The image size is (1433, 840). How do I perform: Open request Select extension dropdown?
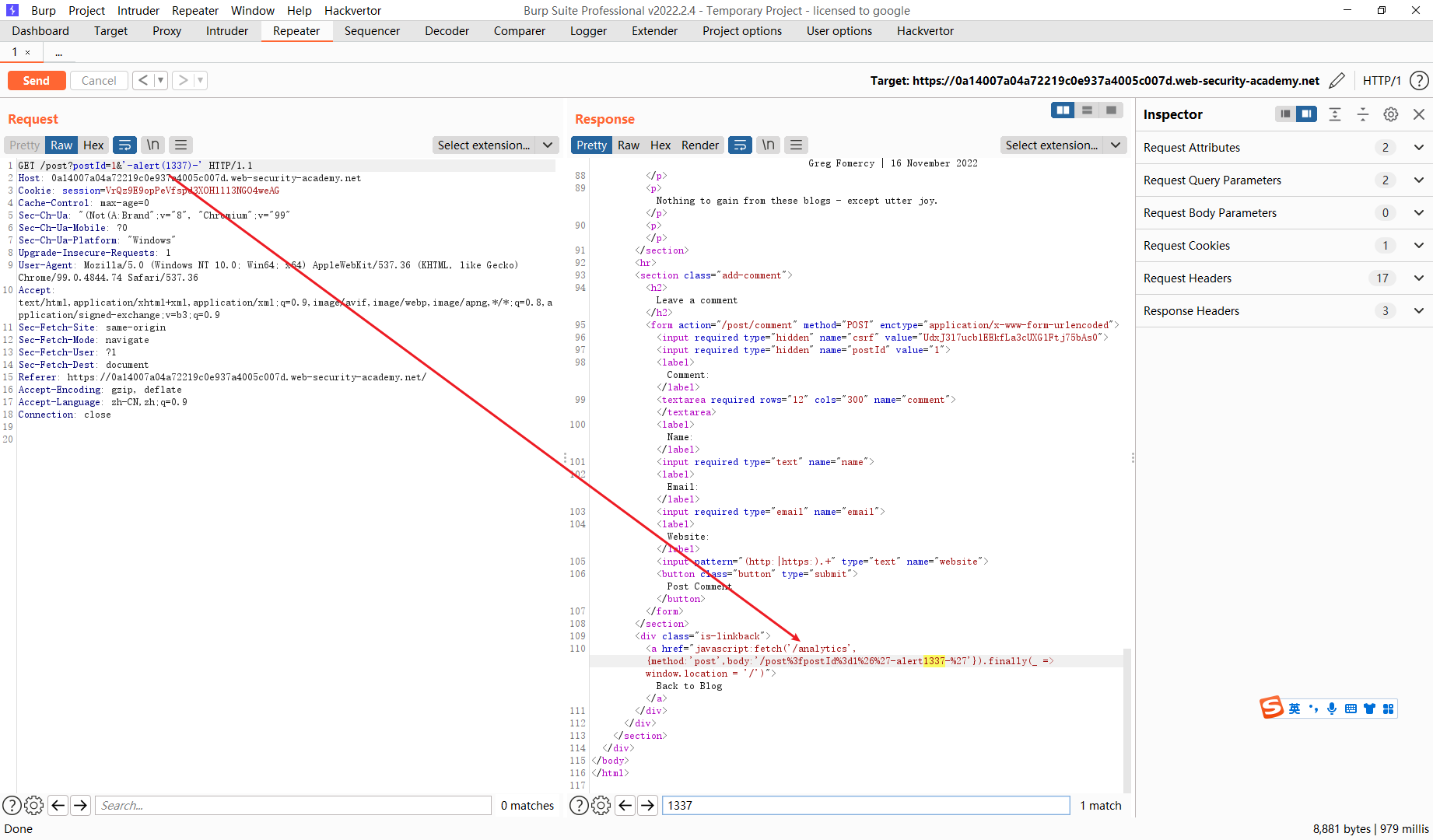coord(496,145)
